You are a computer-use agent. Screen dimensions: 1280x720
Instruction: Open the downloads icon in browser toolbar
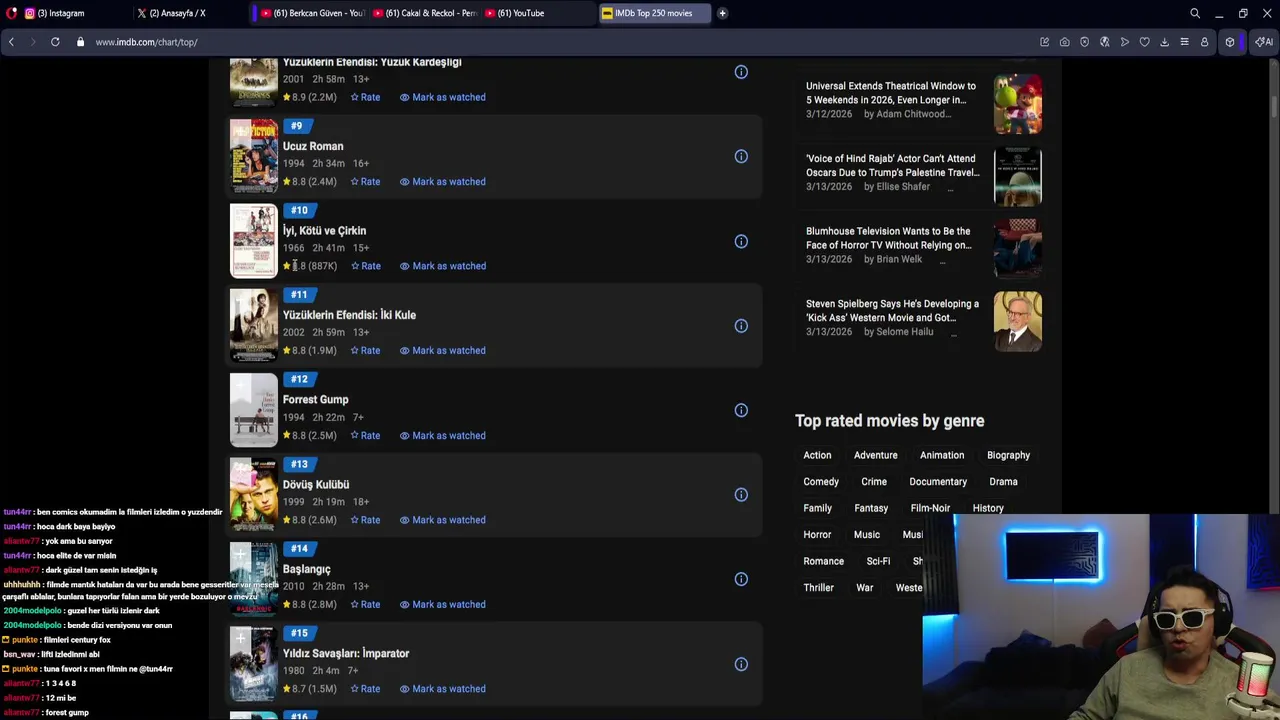click(1164, 42)
